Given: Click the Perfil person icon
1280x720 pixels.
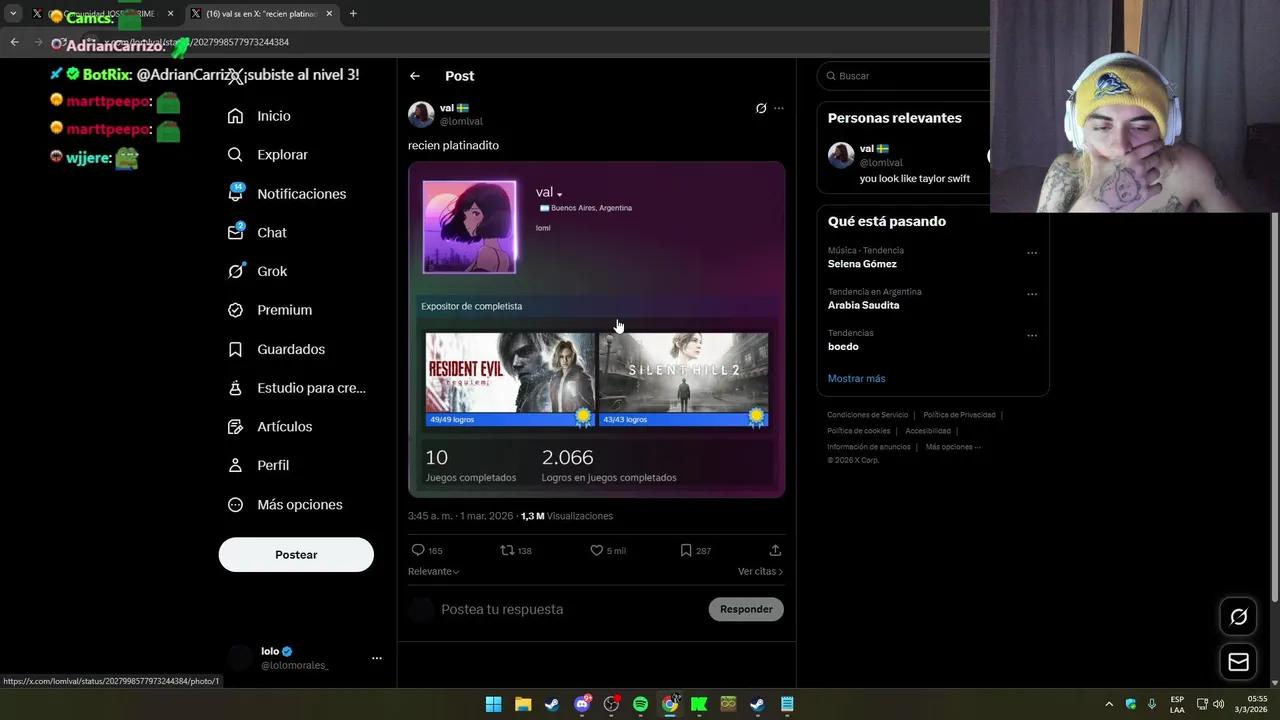Looking at the screenshot, I should [x=235, y=465].
